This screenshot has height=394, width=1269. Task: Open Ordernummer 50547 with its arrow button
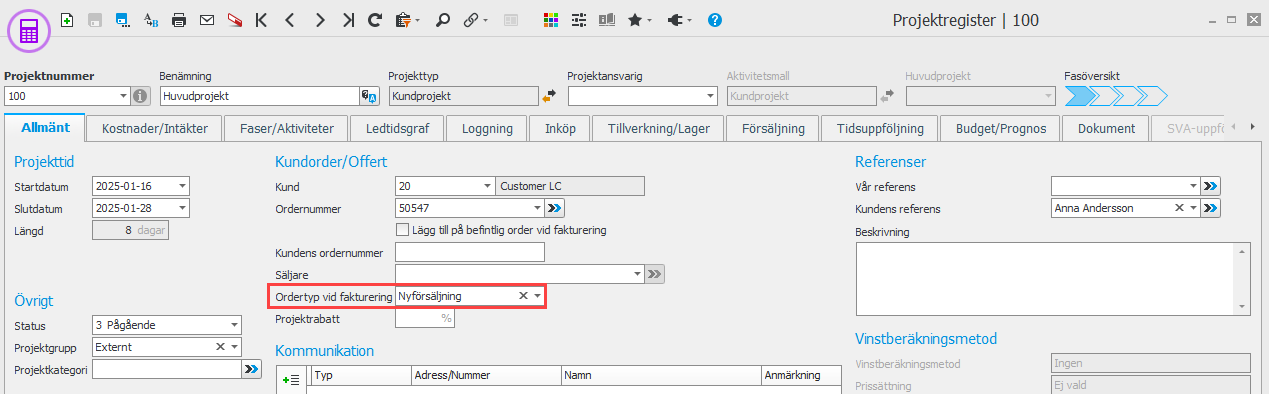pyautogui.click(x=555, y=208)
